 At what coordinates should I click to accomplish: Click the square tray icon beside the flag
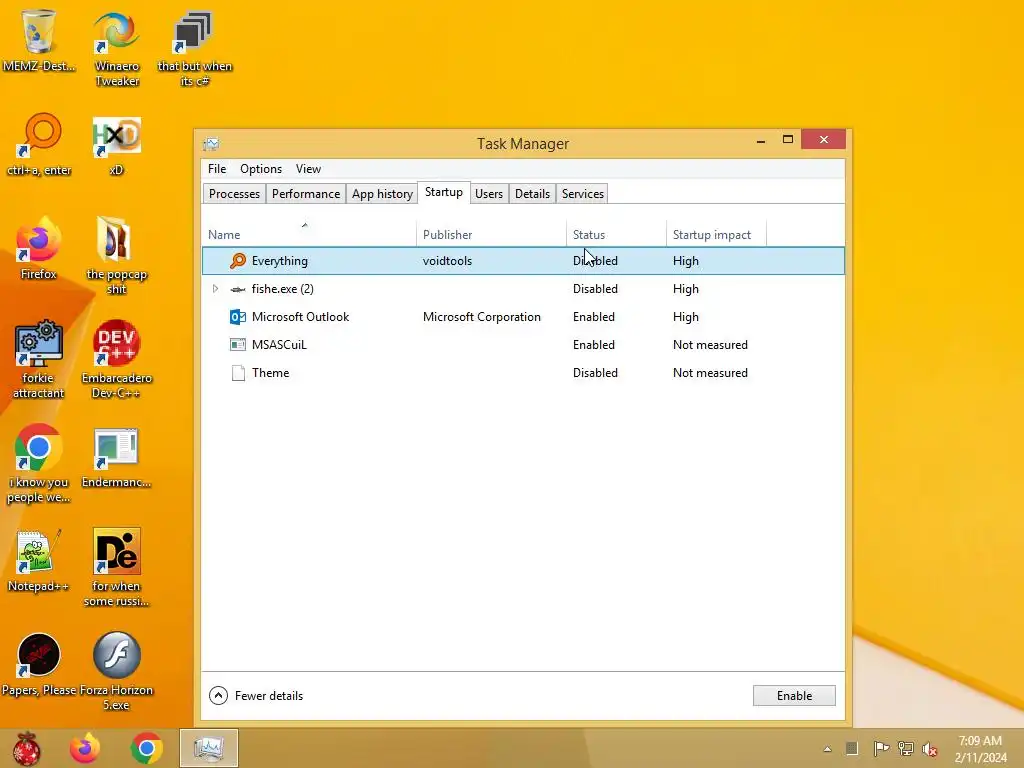(852, 748)
